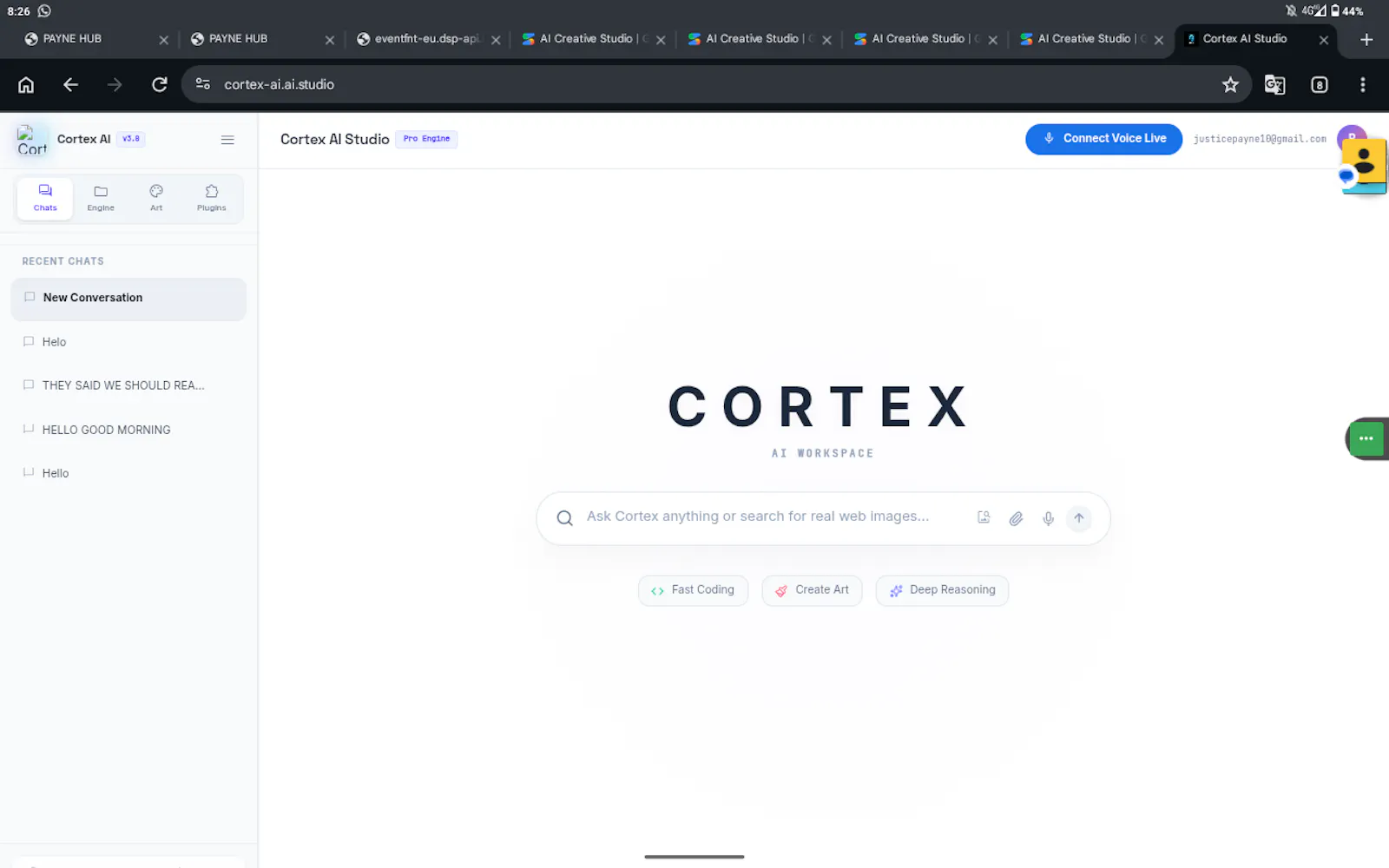Send the prompt with the arrow button
The height and width of the screenshot is (868, 1389).
pyautogui.click(x=1079, y=518)
